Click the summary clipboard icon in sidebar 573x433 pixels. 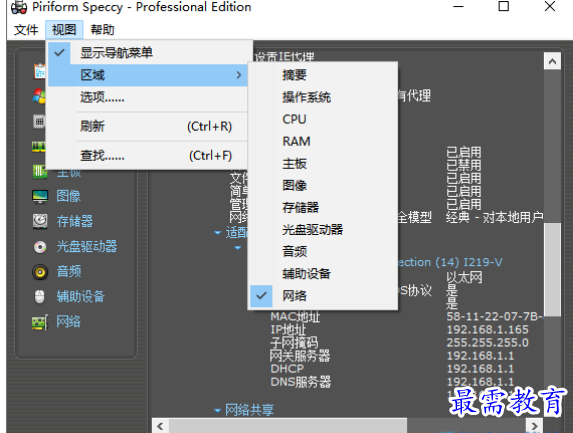pos(39,71)
